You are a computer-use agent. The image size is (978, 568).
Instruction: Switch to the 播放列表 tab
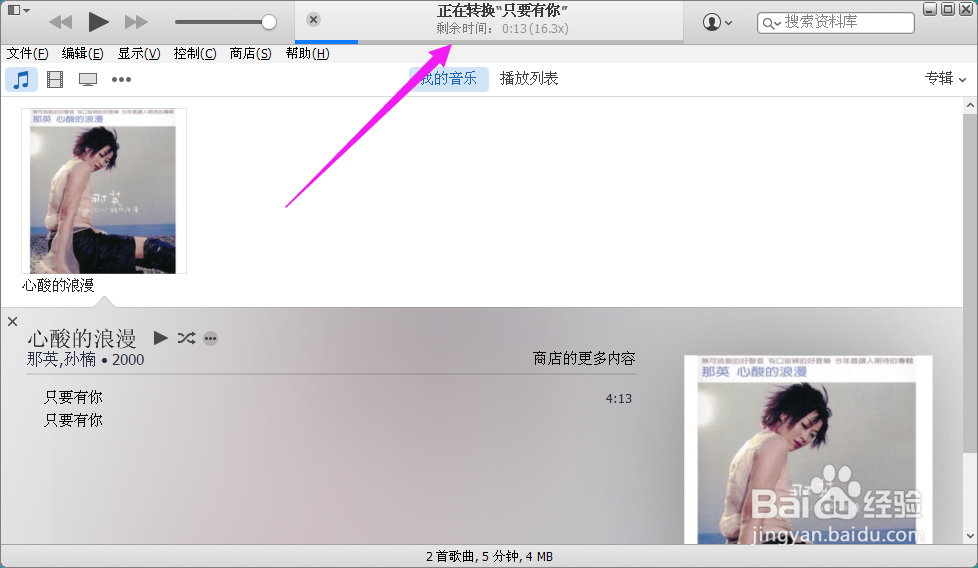coord(529,79)
